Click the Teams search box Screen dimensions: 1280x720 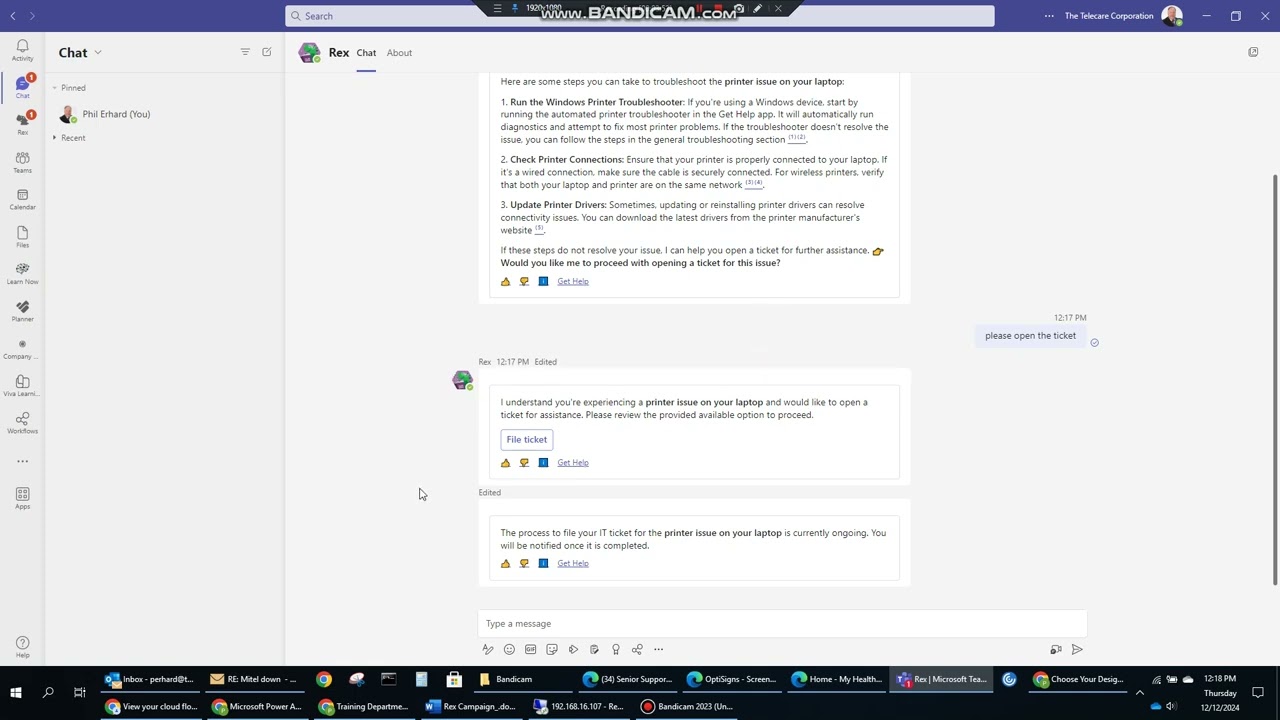click(640, 16)
